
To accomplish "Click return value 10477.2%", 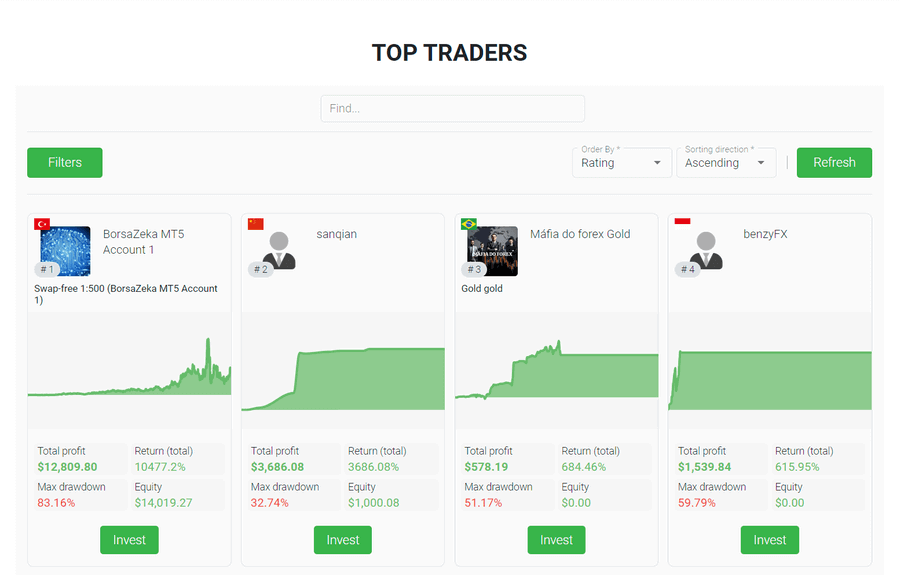I will point(160,467).
